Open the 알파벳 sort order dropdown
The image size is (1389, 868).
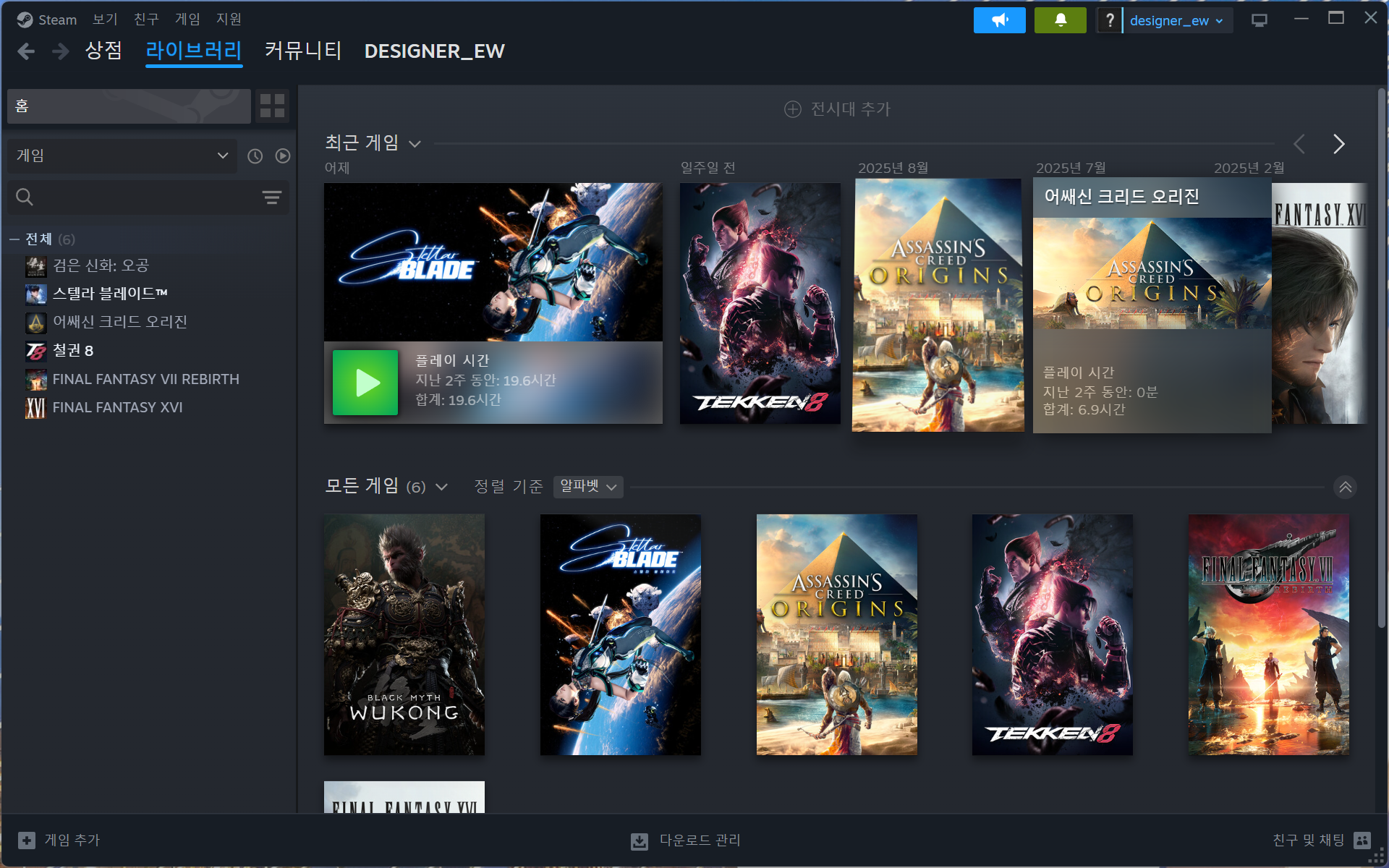coord(588,487)
